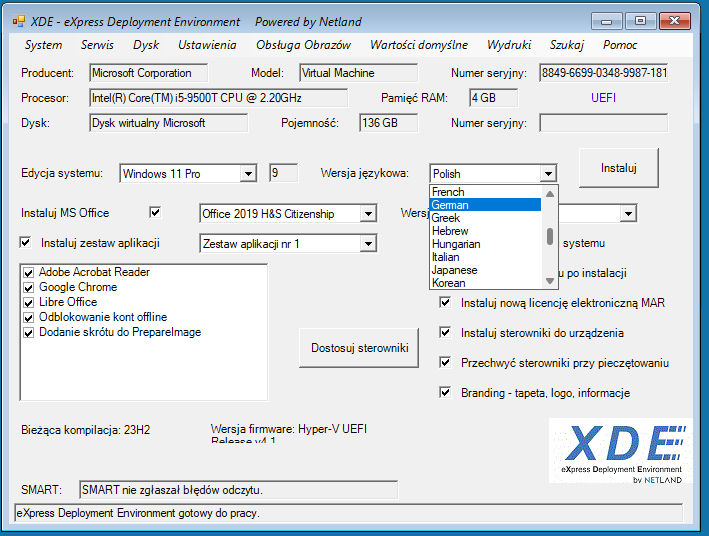This screenshot has width=709, height=536.
Task: Choose Japanese in language dropdown list
Action: 484,270
